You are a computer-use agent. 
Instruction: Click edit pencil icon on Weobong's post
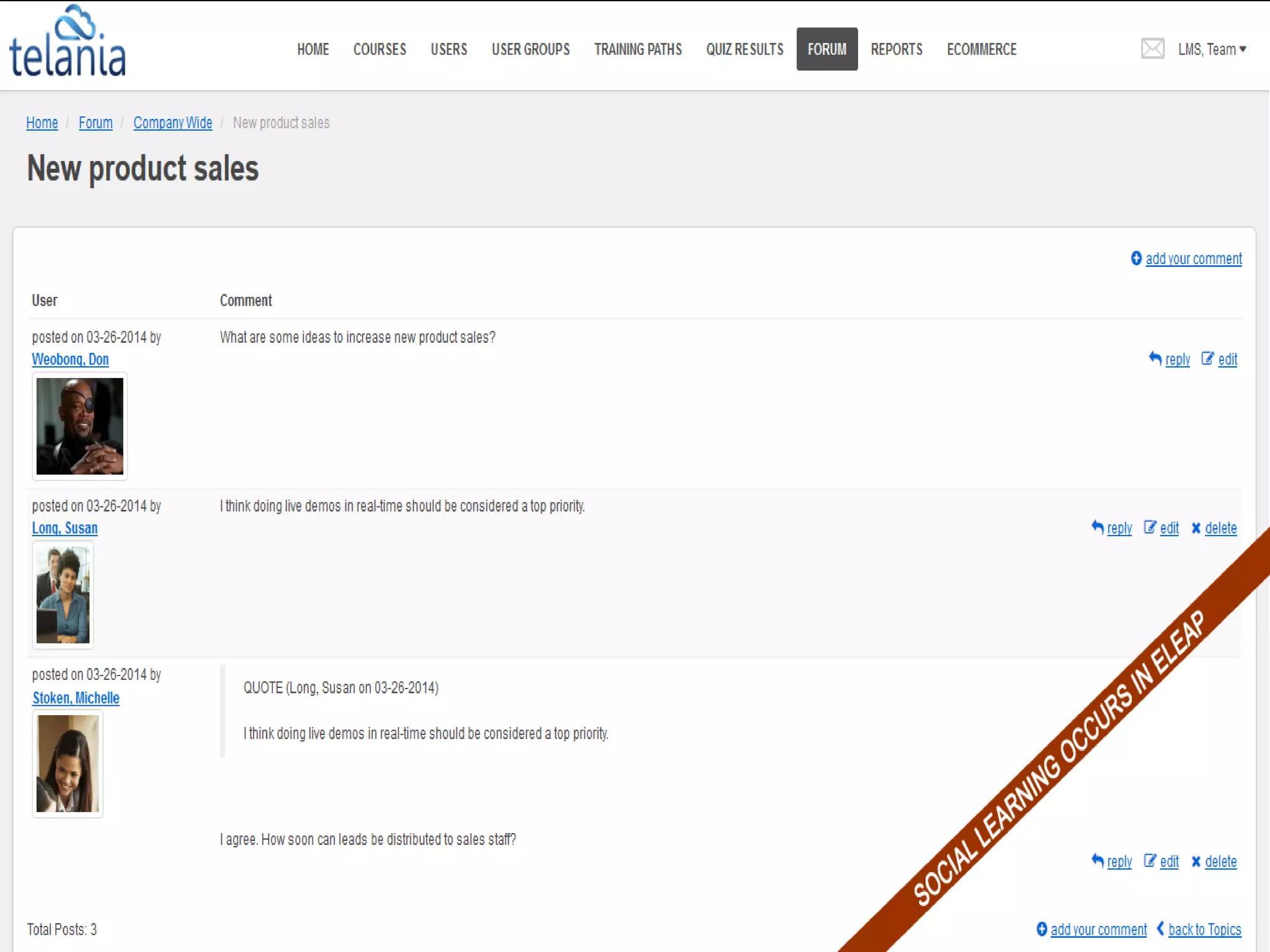point(1207,358)
